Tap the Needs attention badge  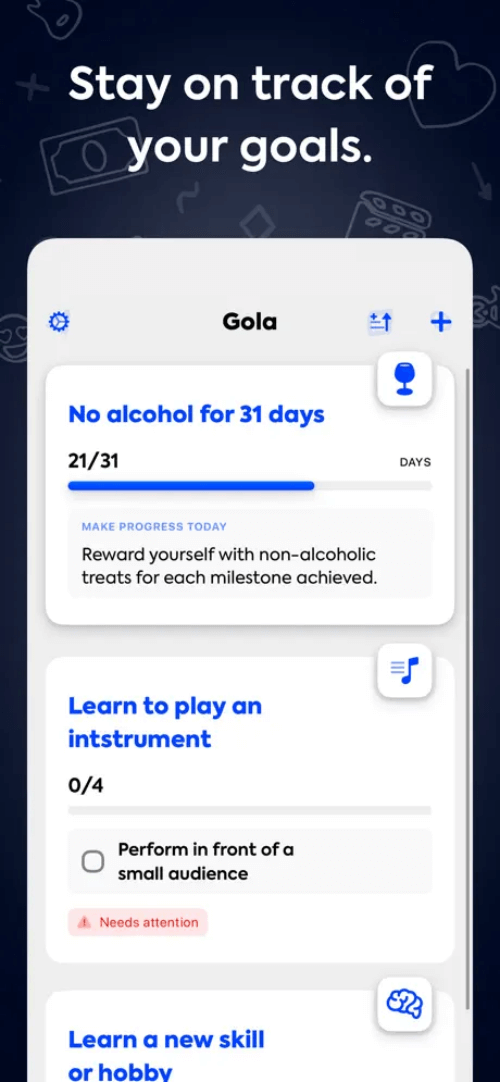(138, 922)
